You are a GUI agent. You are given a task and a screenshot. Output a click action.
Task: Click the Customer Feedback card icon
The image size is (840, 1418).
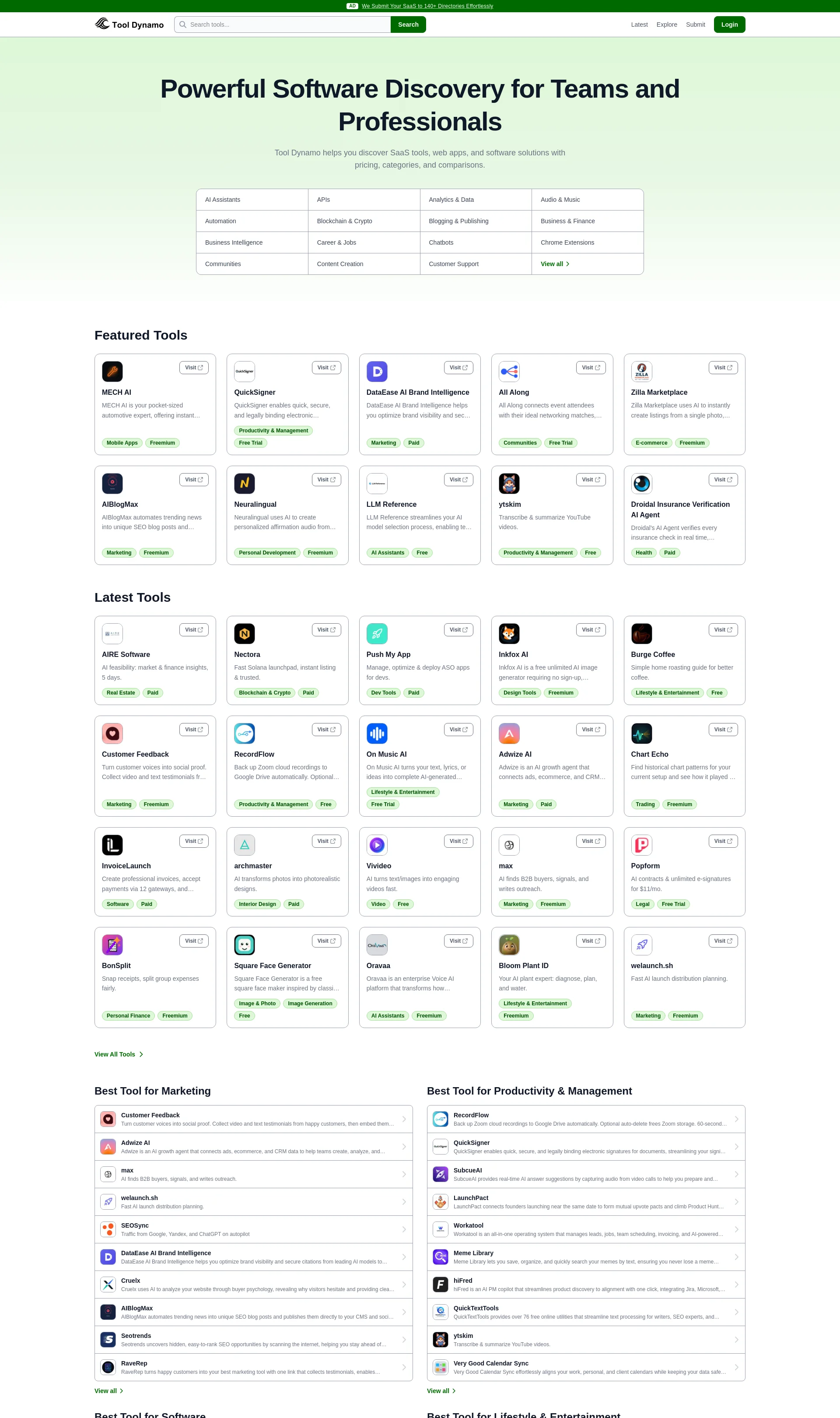click(112, 734)
